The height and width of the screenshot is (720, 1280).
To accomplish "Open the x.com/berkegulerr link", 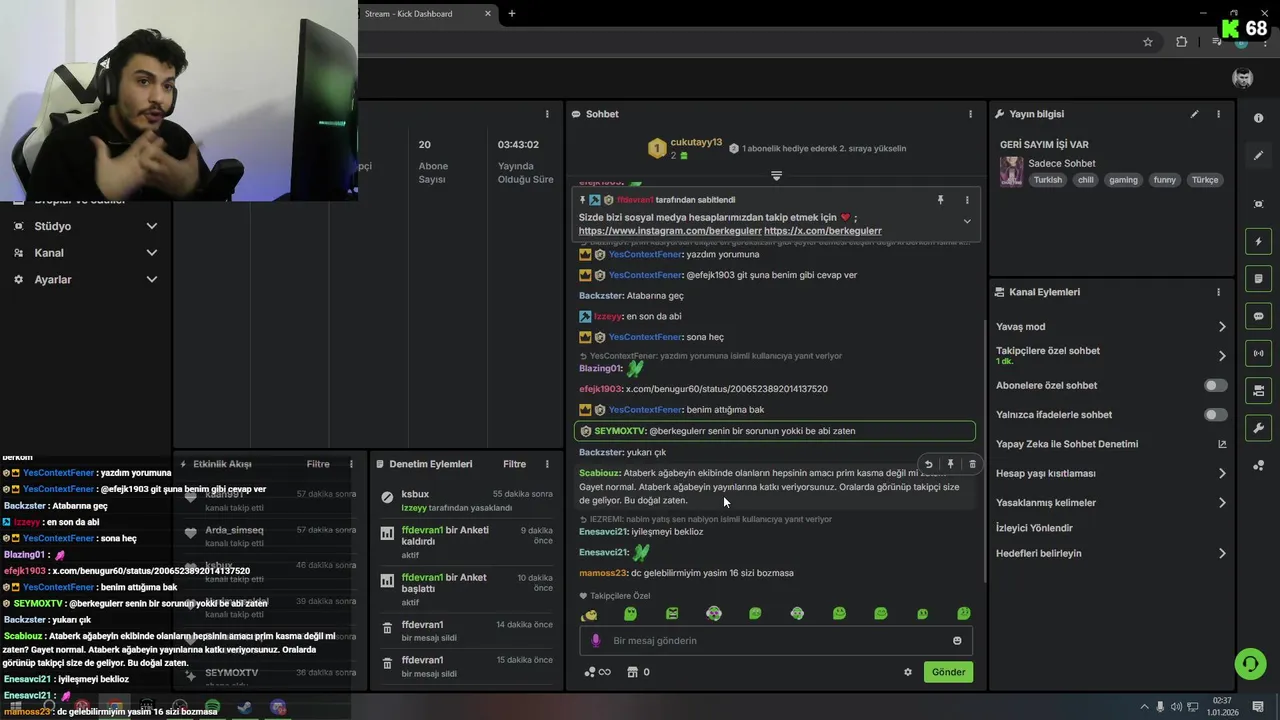I will [822, 231].
